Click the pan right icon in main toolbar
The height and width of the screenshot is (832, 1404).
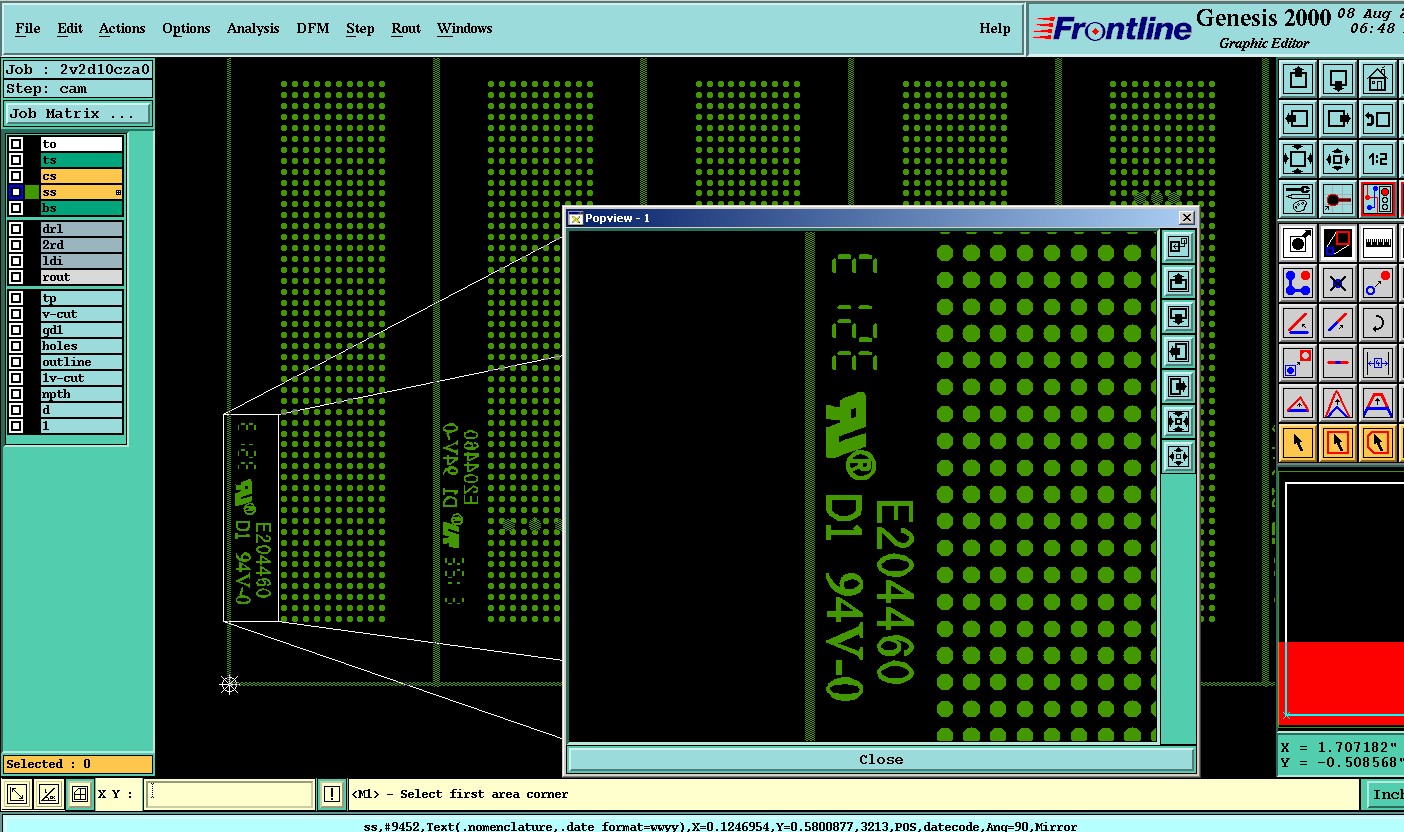click(x=1338, y=118)
